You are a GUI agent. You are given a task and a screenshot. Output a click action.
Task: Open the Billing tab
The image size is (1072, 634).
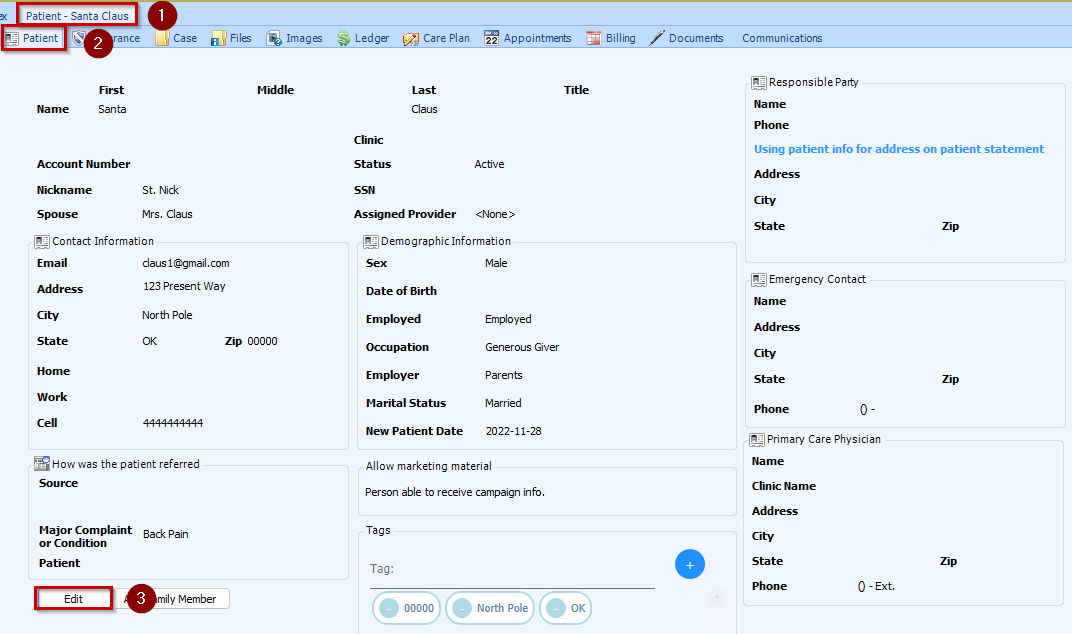pos(611,38)
